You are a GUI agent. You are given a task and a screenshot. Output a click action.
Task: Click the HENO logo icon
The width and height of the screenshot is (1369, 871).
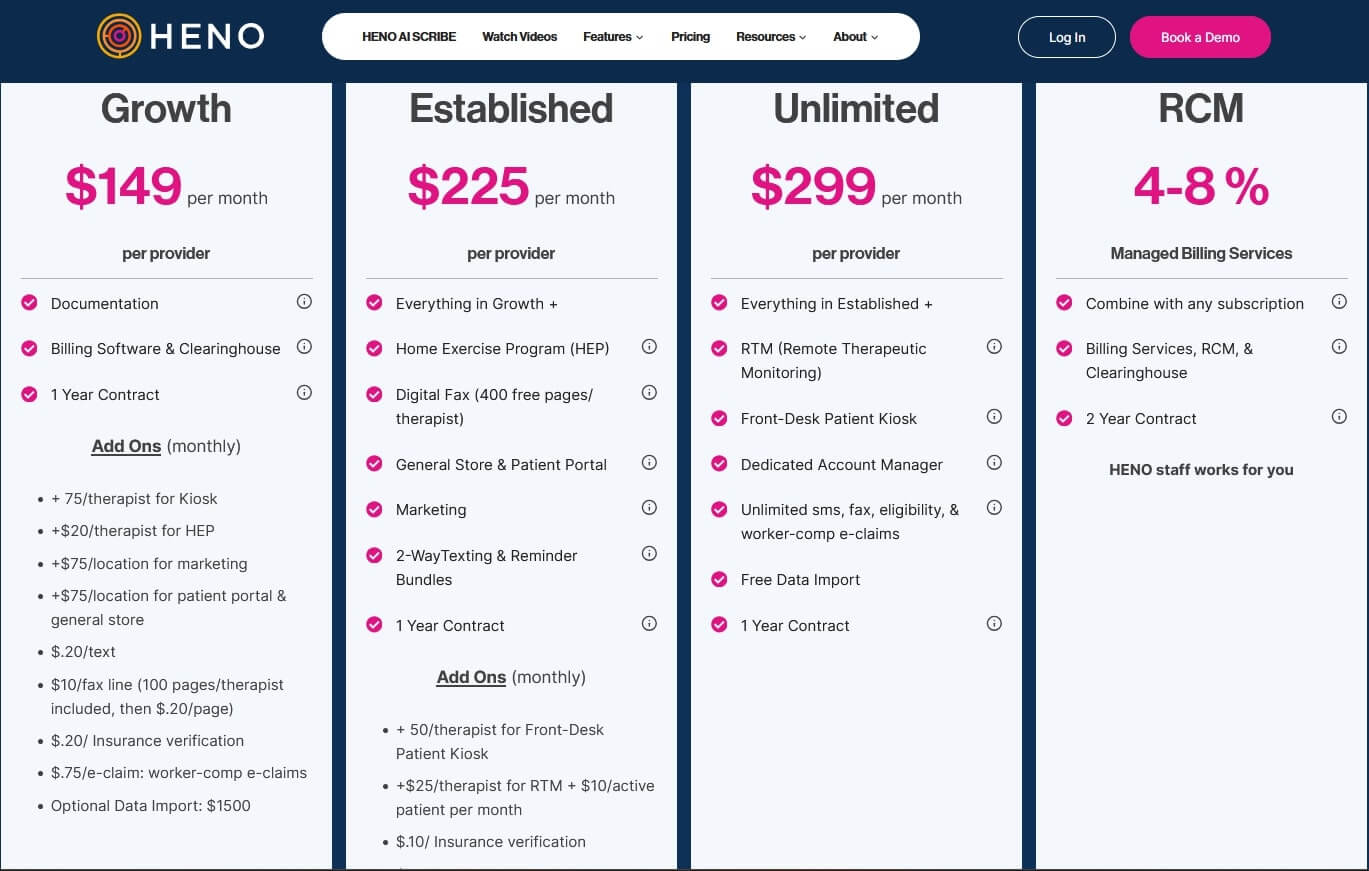click(119, 37)
